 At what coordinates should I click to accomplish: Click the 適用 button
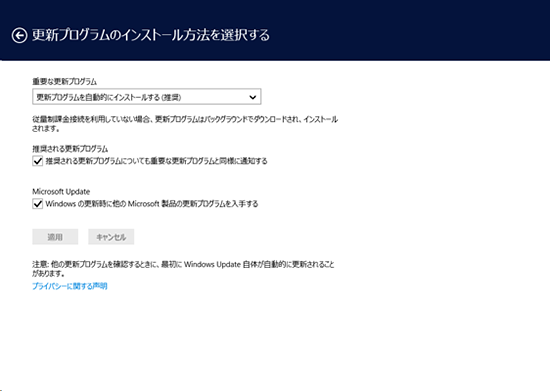pyautogui.click(x=55, y=237)
